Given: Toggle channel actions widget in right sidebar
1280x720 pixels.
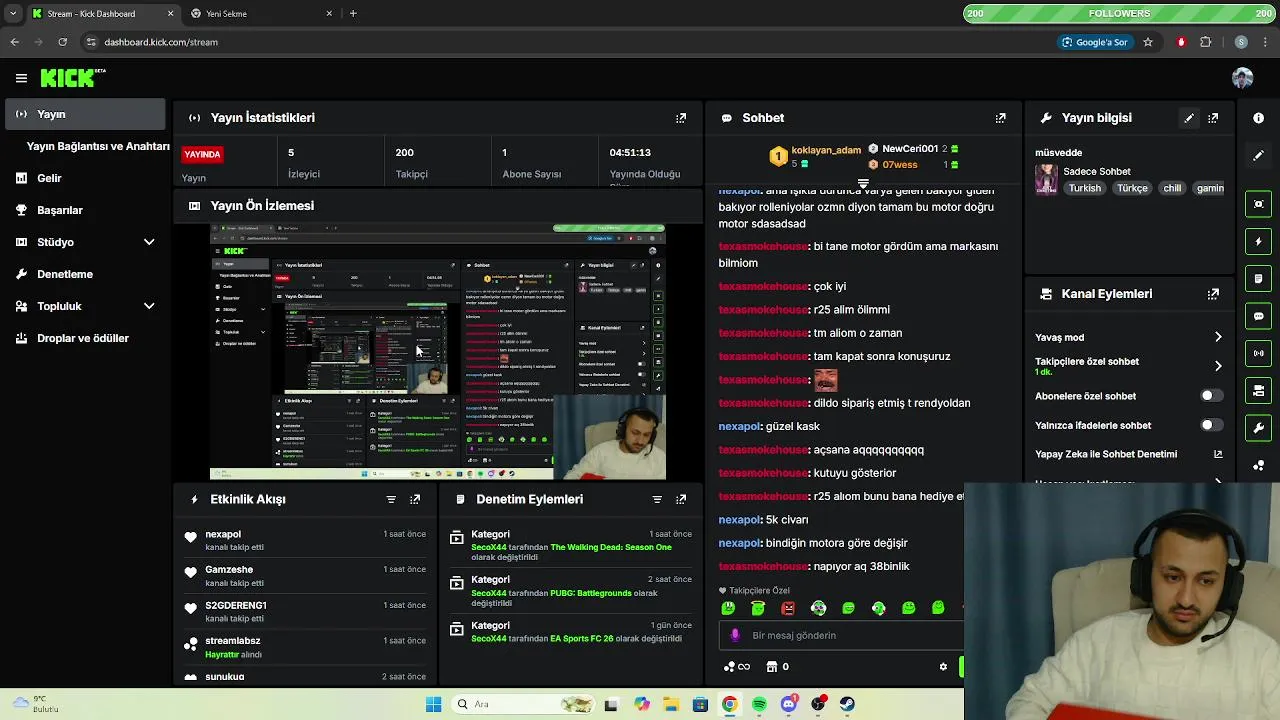Looking at the screenshot, I should (x=1258, y=390).
